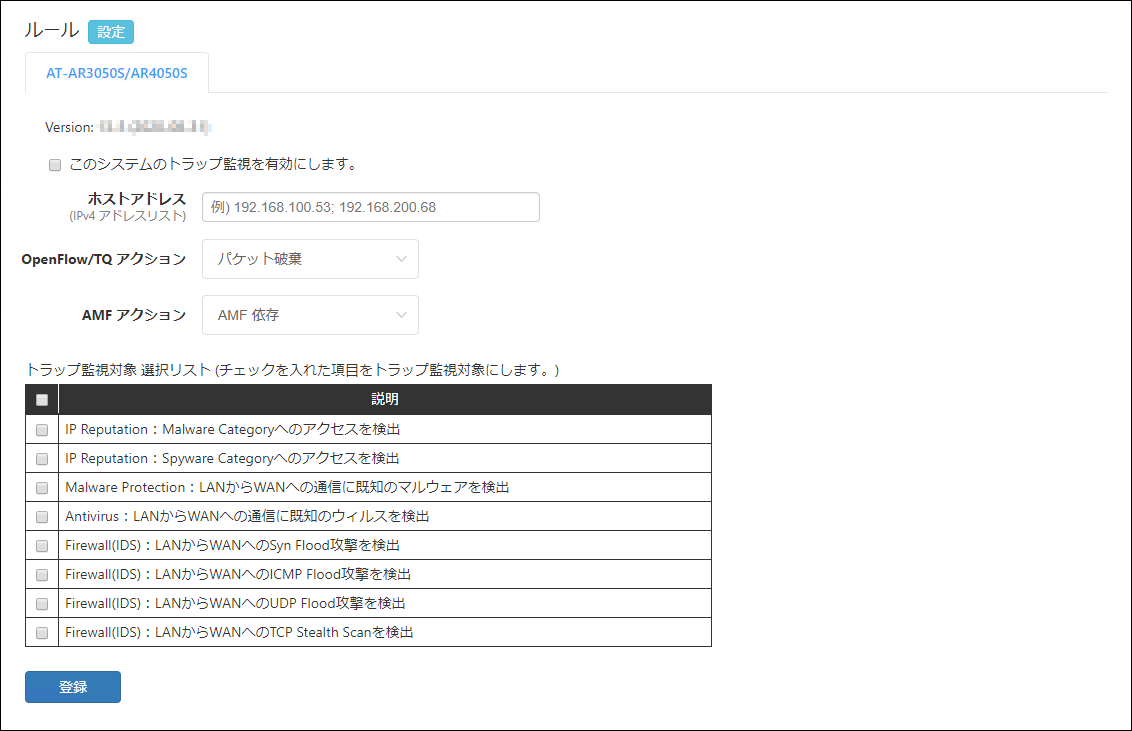Click the OpenFlow/TQ アクション label
The height and width of the screenshot is (731, 1132).
click(x=104, y=259)
